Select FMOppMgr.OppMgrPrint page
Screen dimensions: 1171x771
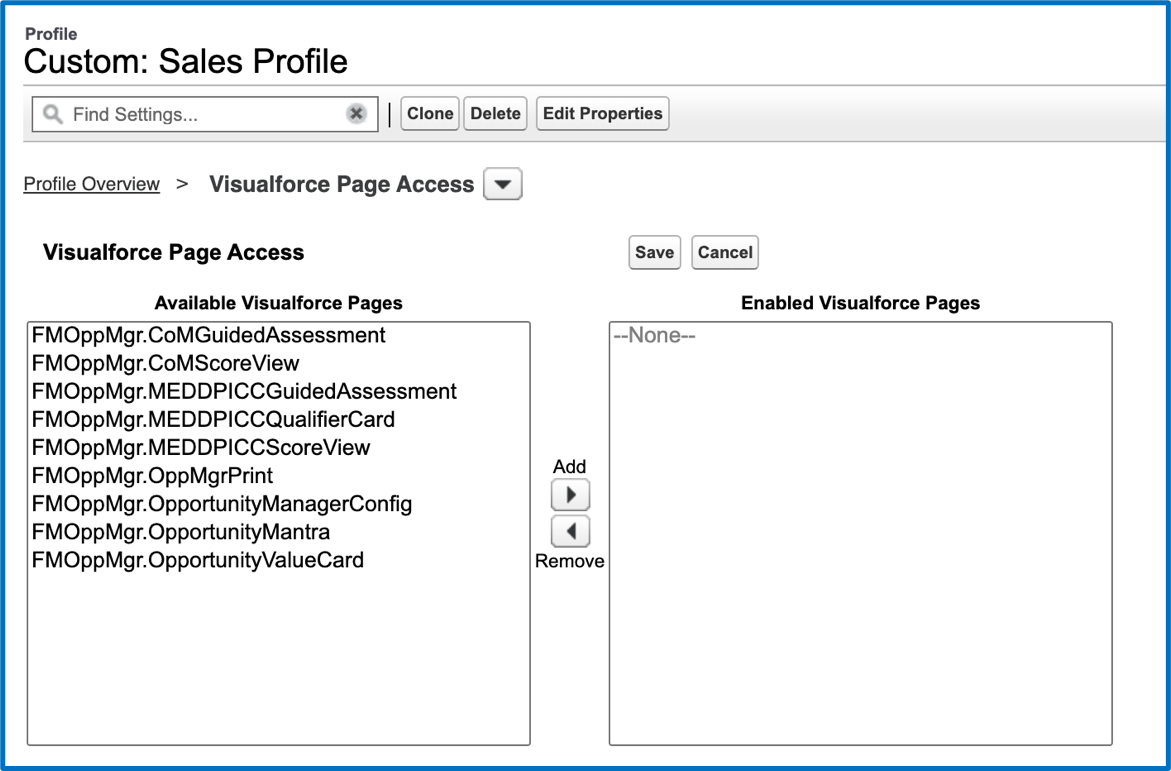152,475
